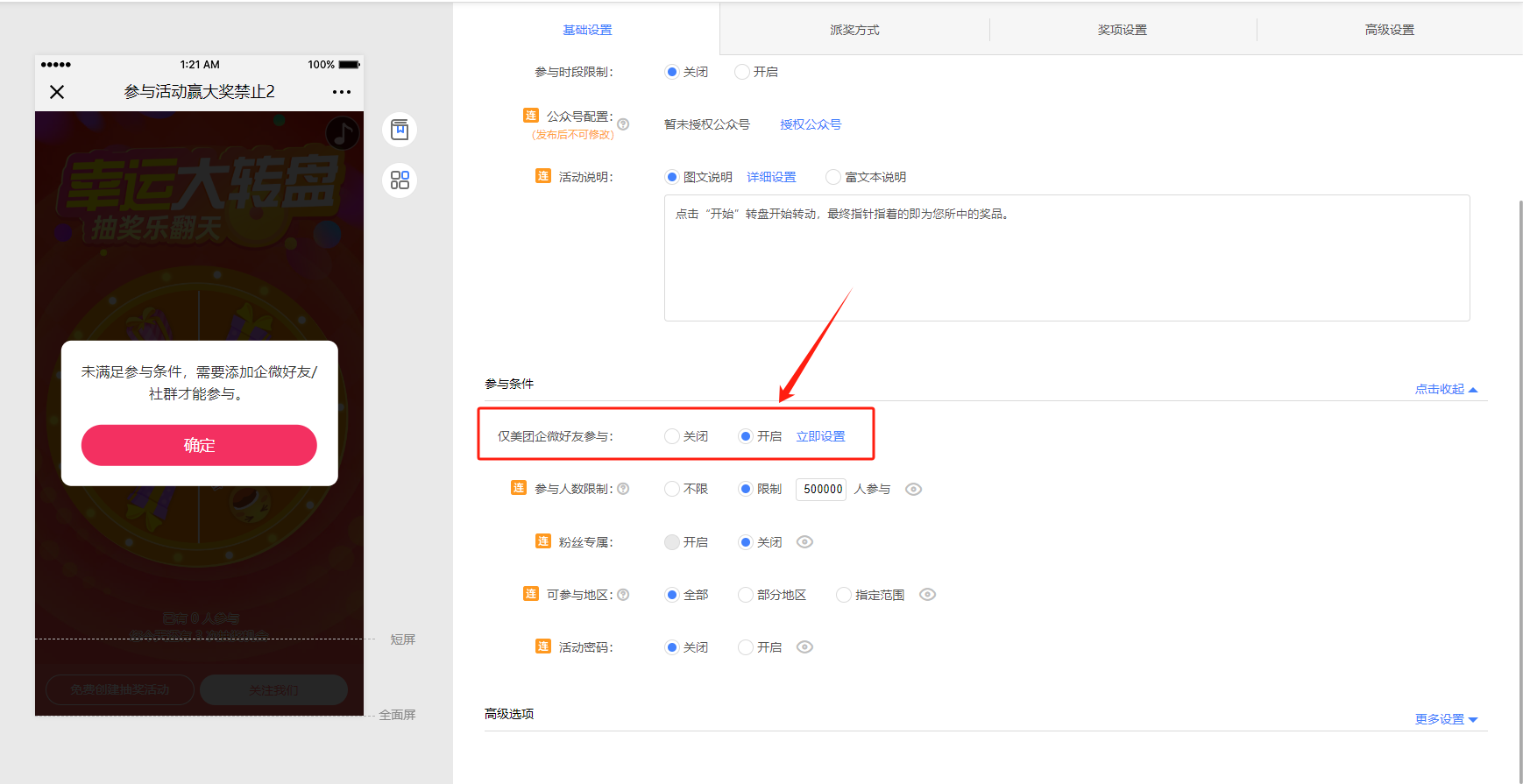Screen dimensions: 1523x784
Task: Choose 限制 for 参与人数限制
Action: click(746, 489)
